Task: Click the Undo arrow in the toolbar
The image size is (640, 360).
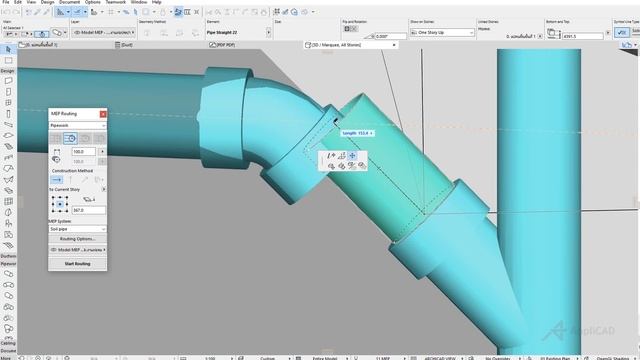Action: coord(6,12)
